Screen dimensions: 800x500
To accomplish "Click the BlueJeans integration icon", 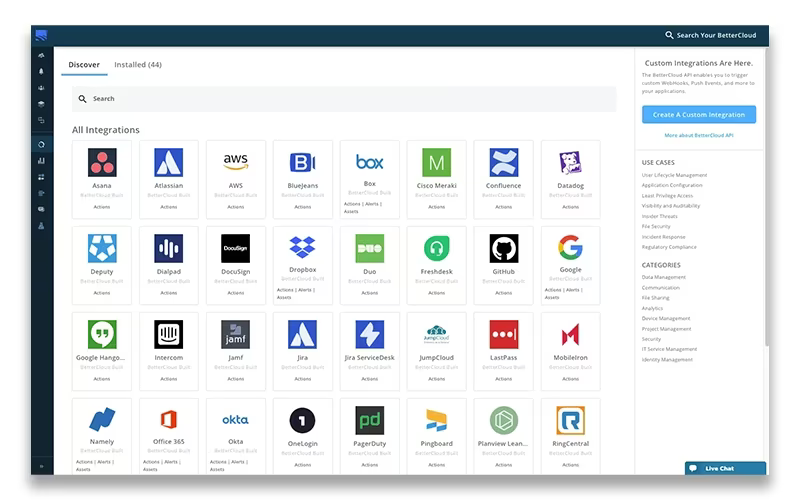I will point(303,162).
